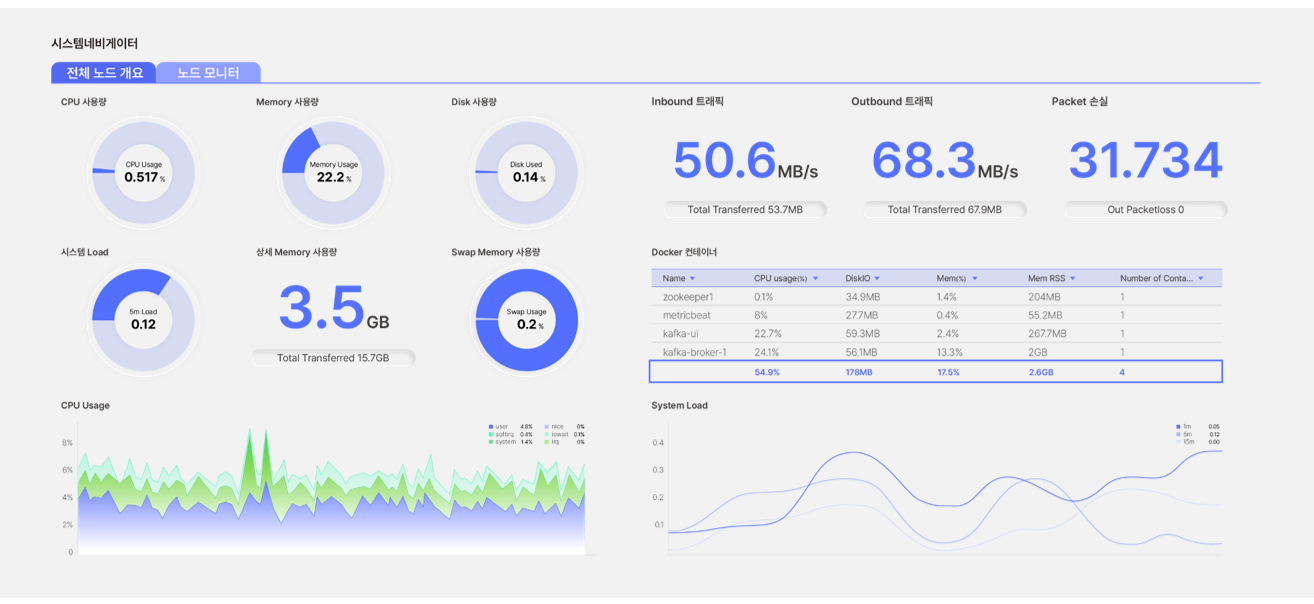1314x604 pixels.
Task: Select the zookeeper1 container row name
Action: [x=688, y=297]
